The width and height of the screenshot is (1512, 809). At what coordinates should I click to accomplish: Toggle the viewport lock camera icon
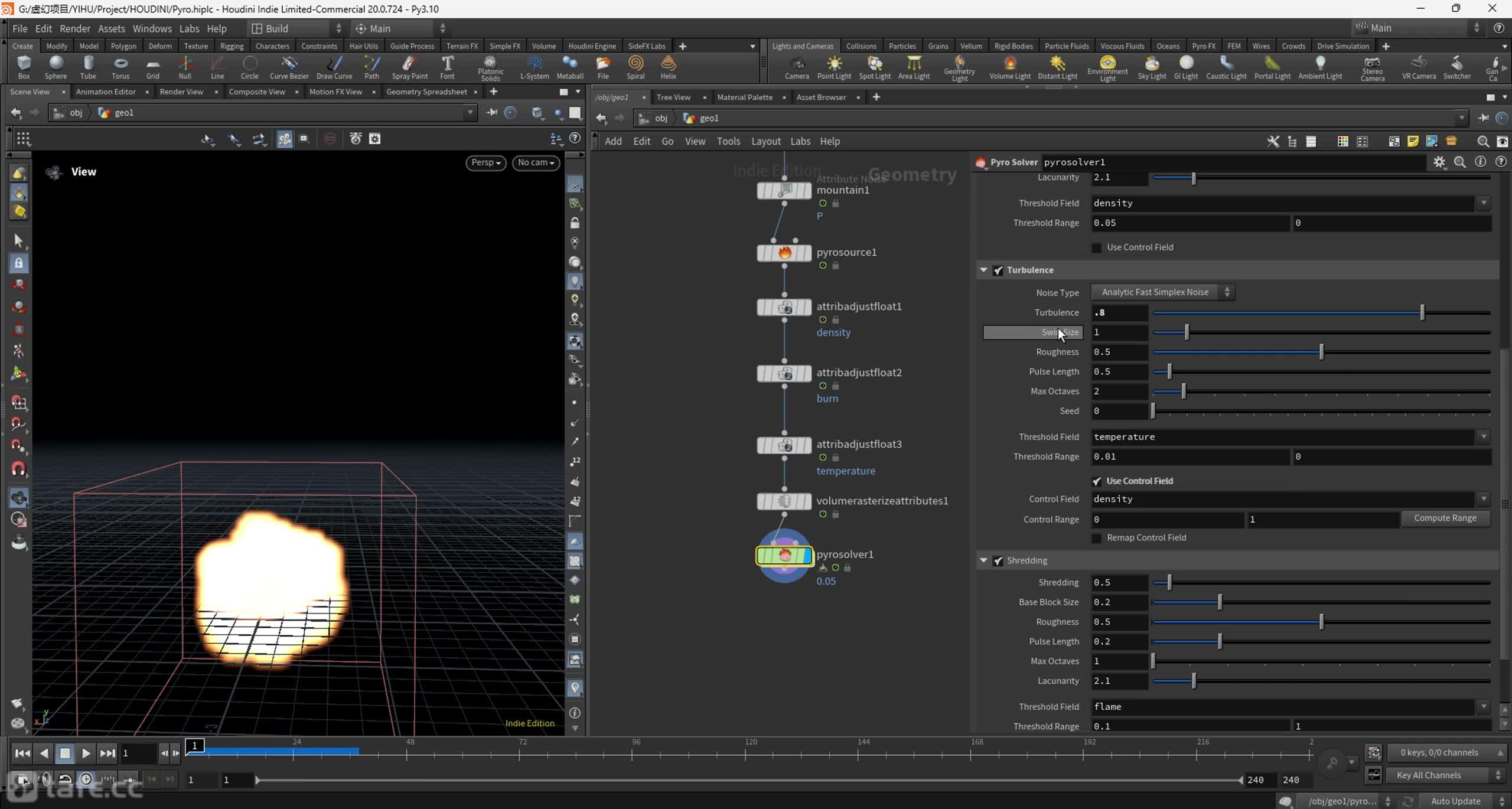[x=575, y=223]
